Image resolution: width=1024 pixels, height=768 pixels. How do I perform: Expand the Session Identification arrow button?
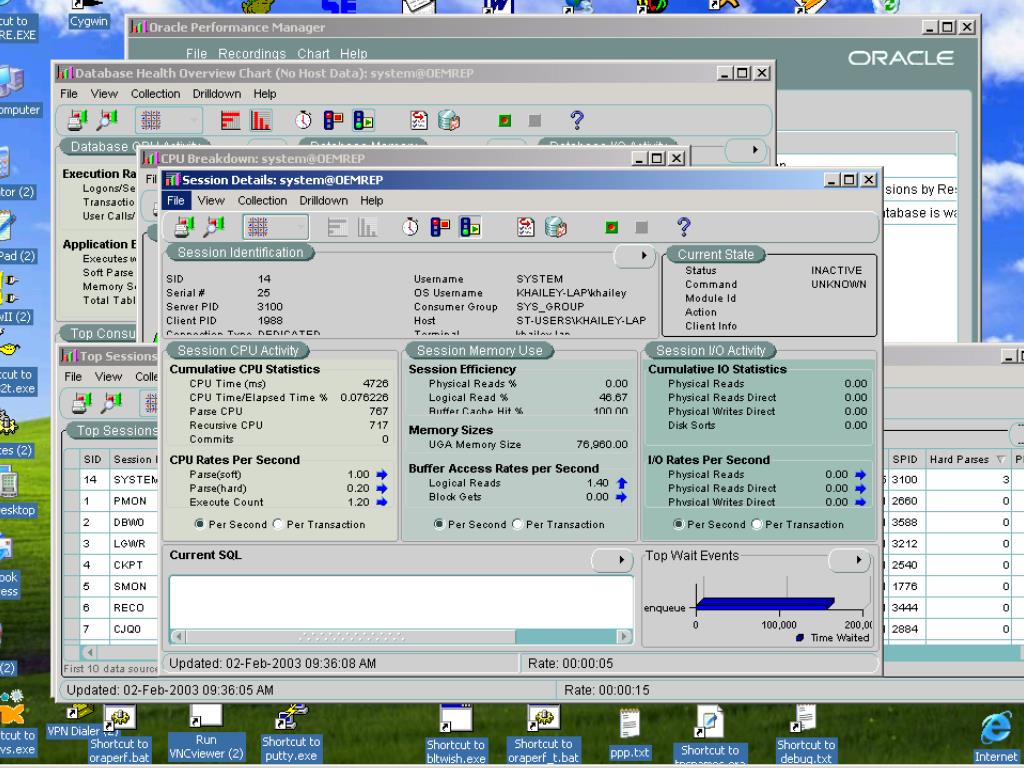point(633,255)
